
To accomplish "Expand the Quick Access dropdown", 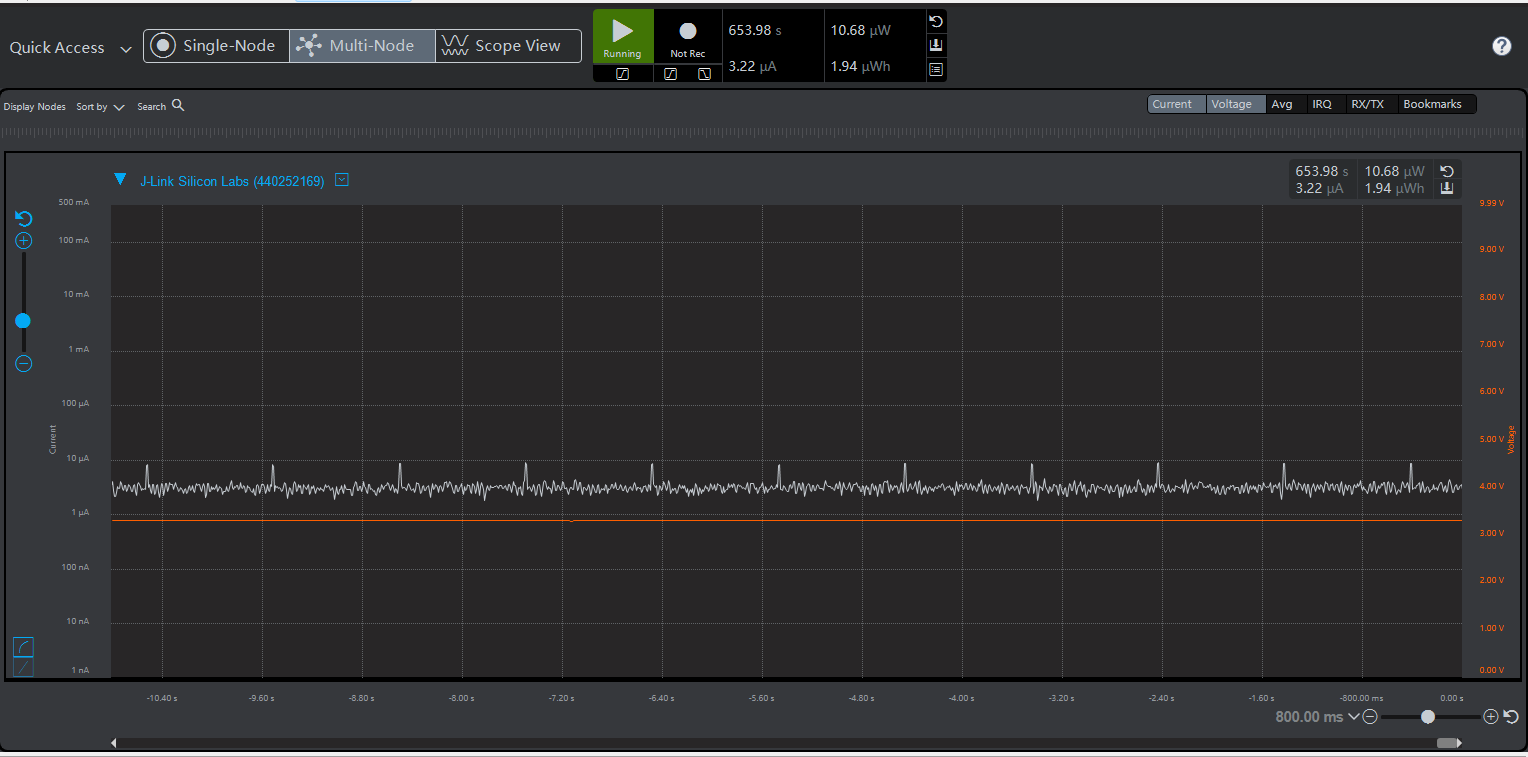I will click(126, 49).
